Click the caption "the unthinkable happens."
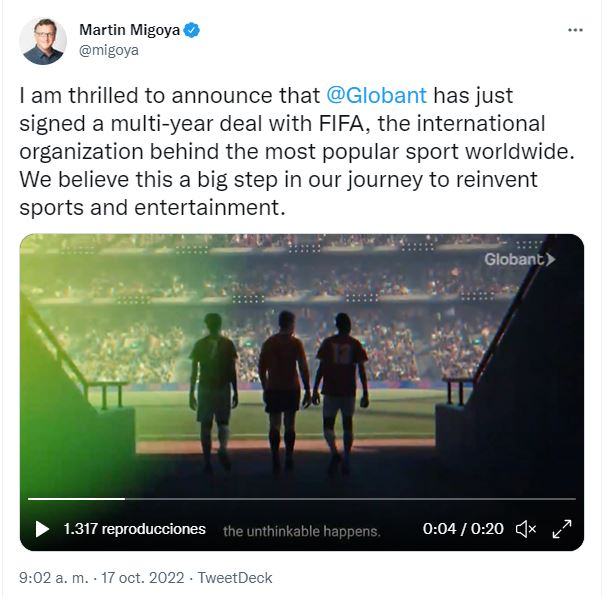 [301, 531]
